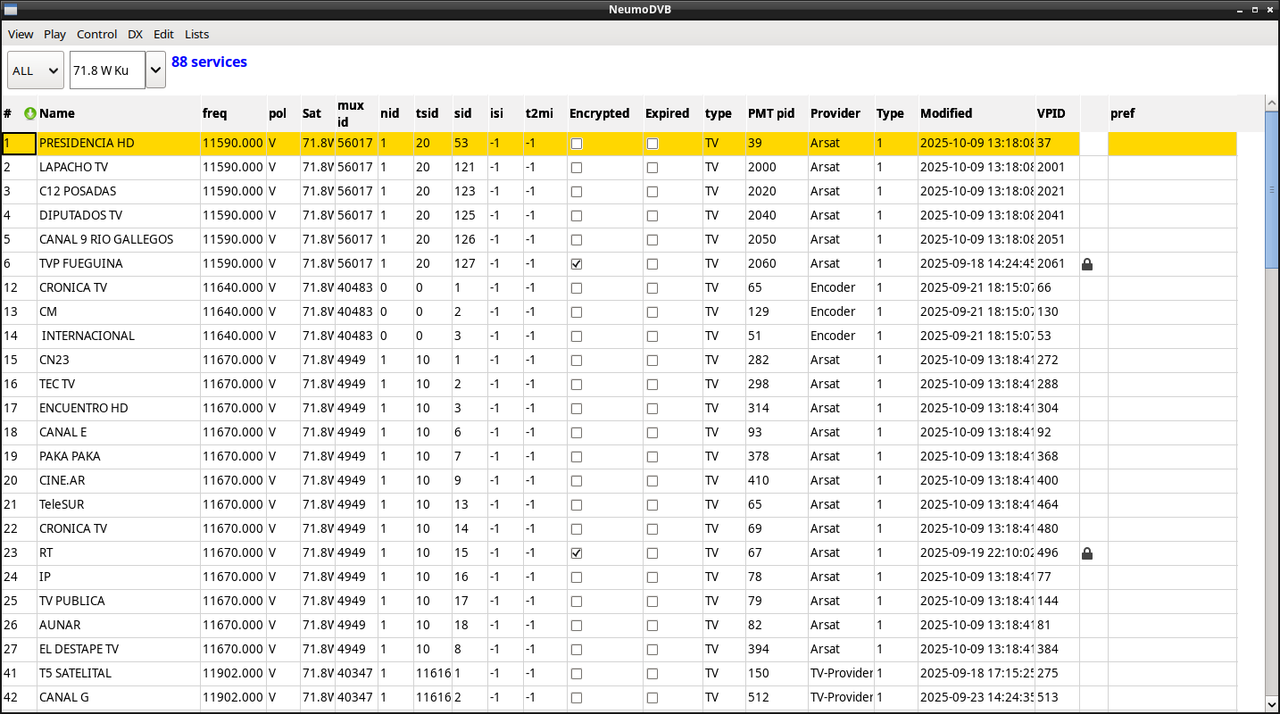The image size is (1280, 714).
Task: Click the IP service name
Action: [x=45, y=577]
